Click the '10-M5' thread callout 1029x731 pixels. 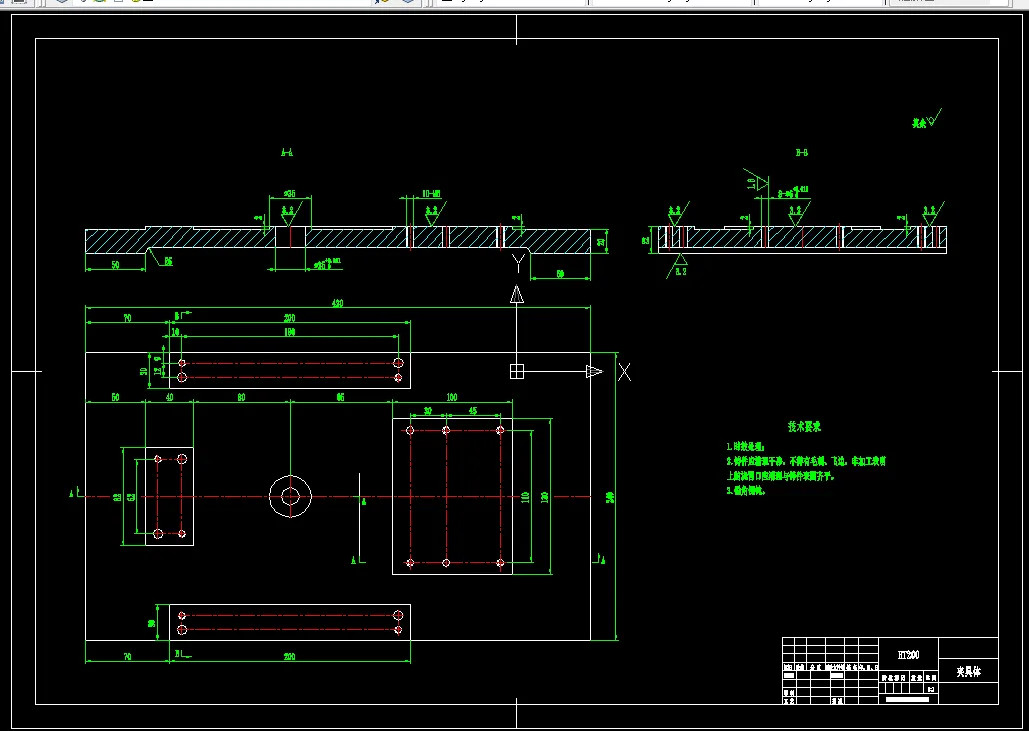click(x=431, y=194)
